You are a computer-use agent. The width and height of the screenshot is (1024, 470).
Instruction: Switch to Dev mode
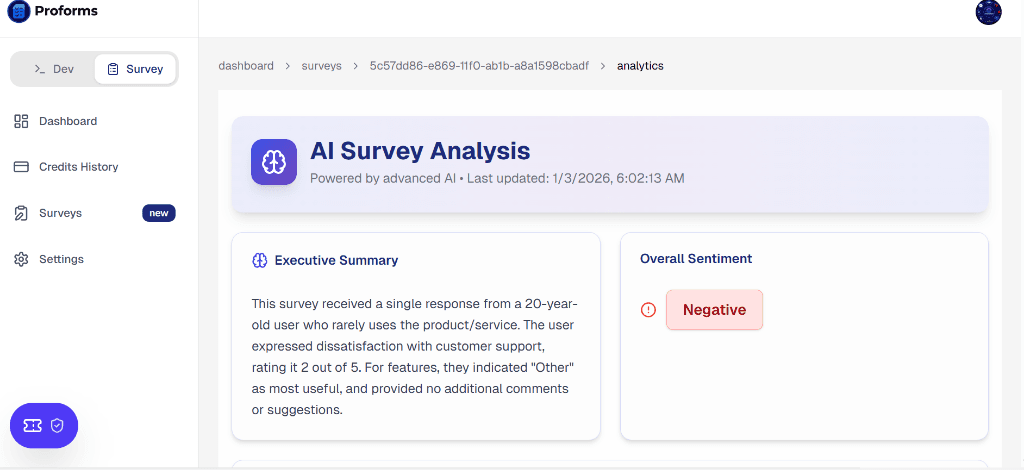(x=54, y=69)
